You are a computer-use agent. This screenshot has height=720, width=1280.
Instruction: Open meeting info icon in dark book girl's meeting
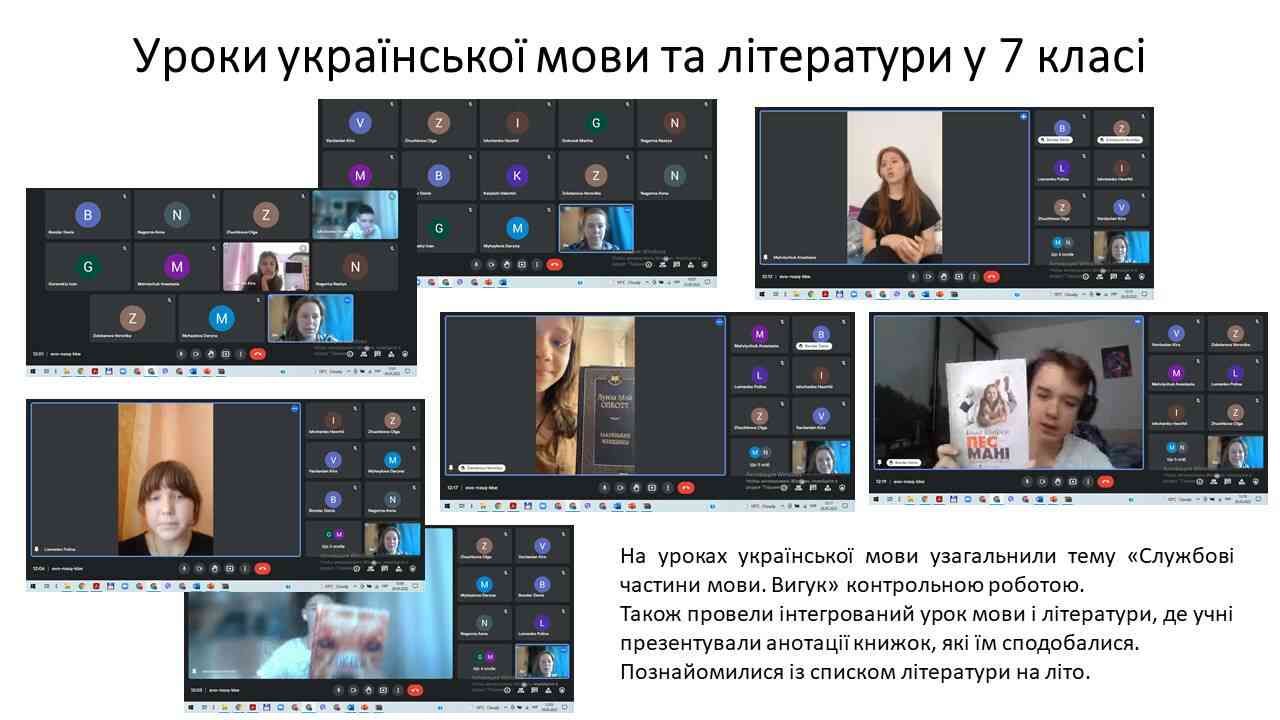pos(782,488)
